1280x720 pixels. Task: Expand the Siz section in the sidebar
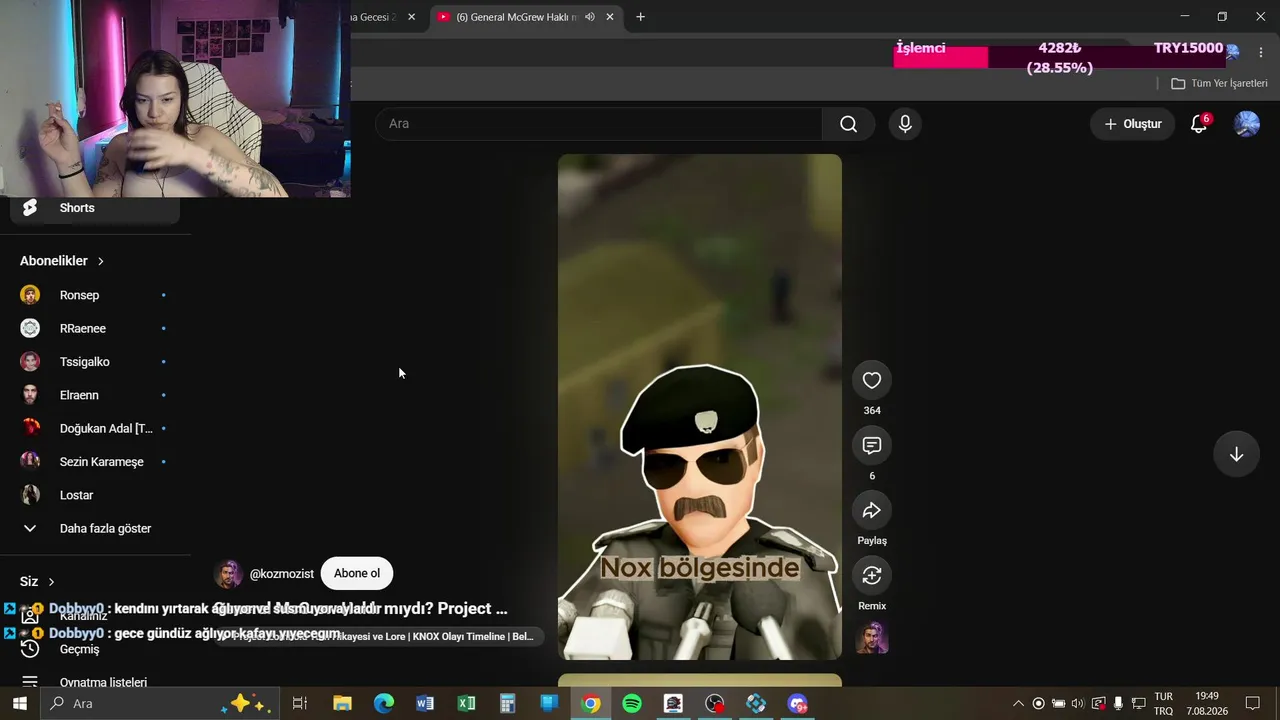(x=37, y=582)
